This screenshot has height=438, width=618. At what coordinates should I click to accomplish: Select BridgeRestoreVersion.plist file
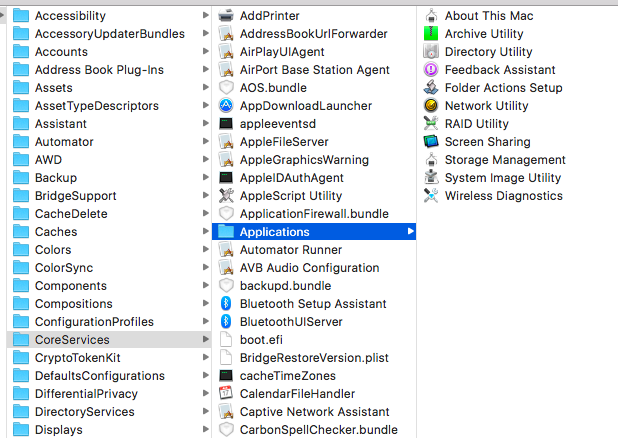pos(314,358)
